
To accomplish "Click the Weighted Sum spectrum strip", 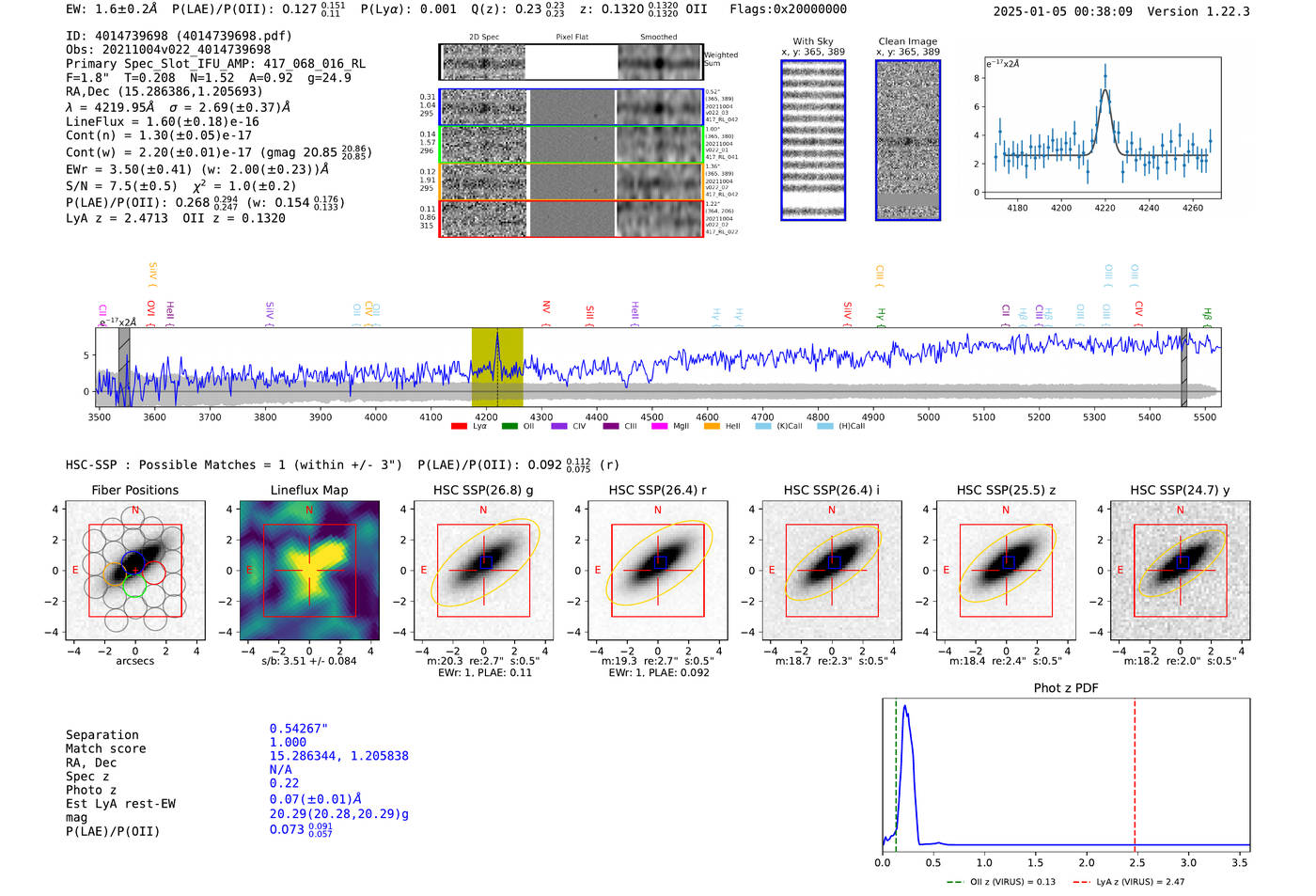I will point(572,62).
